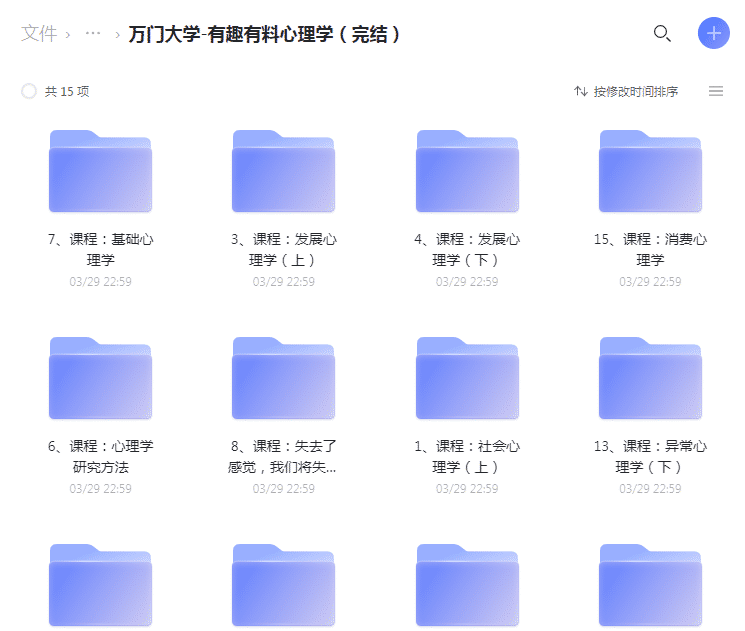
Task: Open folder icon for 7、课程：基础心理学
Action: (100, 172)
